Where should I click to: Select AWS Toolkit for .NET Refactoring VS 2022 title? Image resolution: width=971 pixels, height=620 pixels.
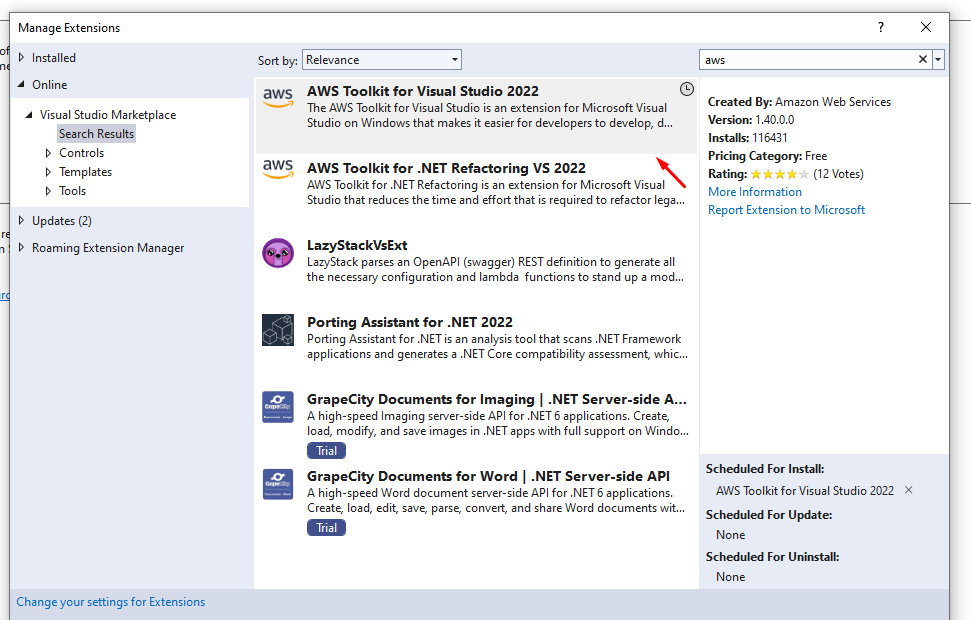[x=446, y=168]
